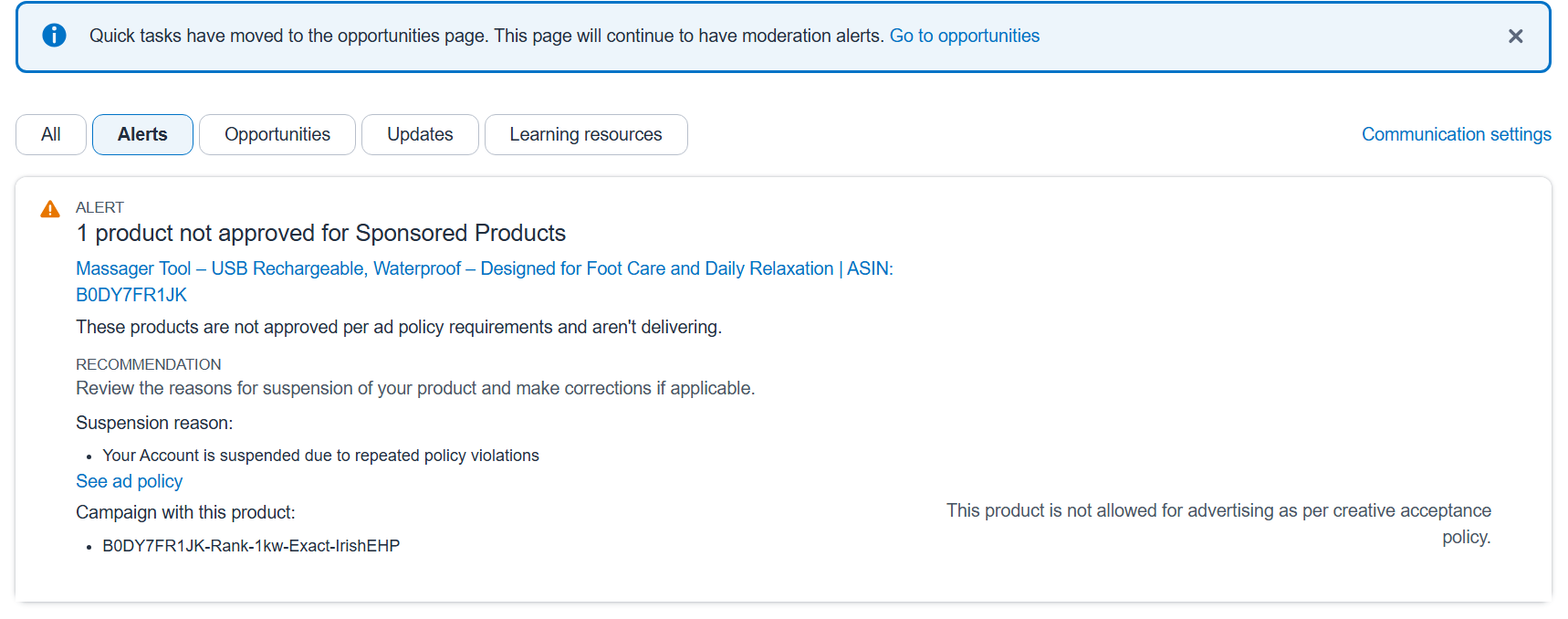This screenshot has height=619, width=1568.
Task: Click the blue info icon in banner
Action: [x=54, y=36]
